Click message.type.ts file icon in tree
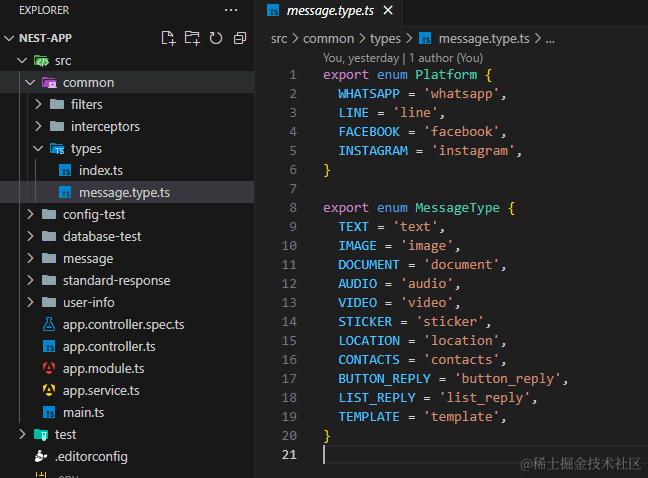The image size is (648, 478). point(65,192)
